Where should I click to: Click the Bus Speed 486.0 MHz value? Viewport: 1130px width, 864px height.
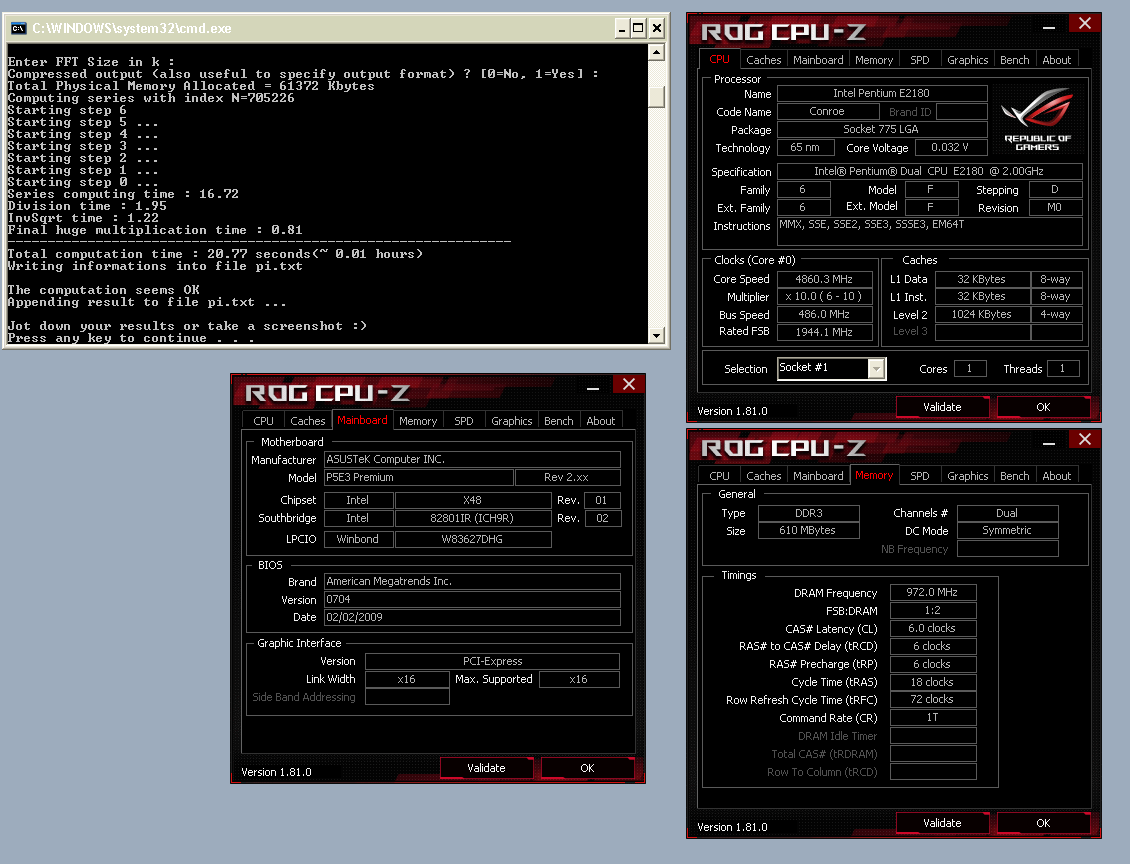click(824, 314)
